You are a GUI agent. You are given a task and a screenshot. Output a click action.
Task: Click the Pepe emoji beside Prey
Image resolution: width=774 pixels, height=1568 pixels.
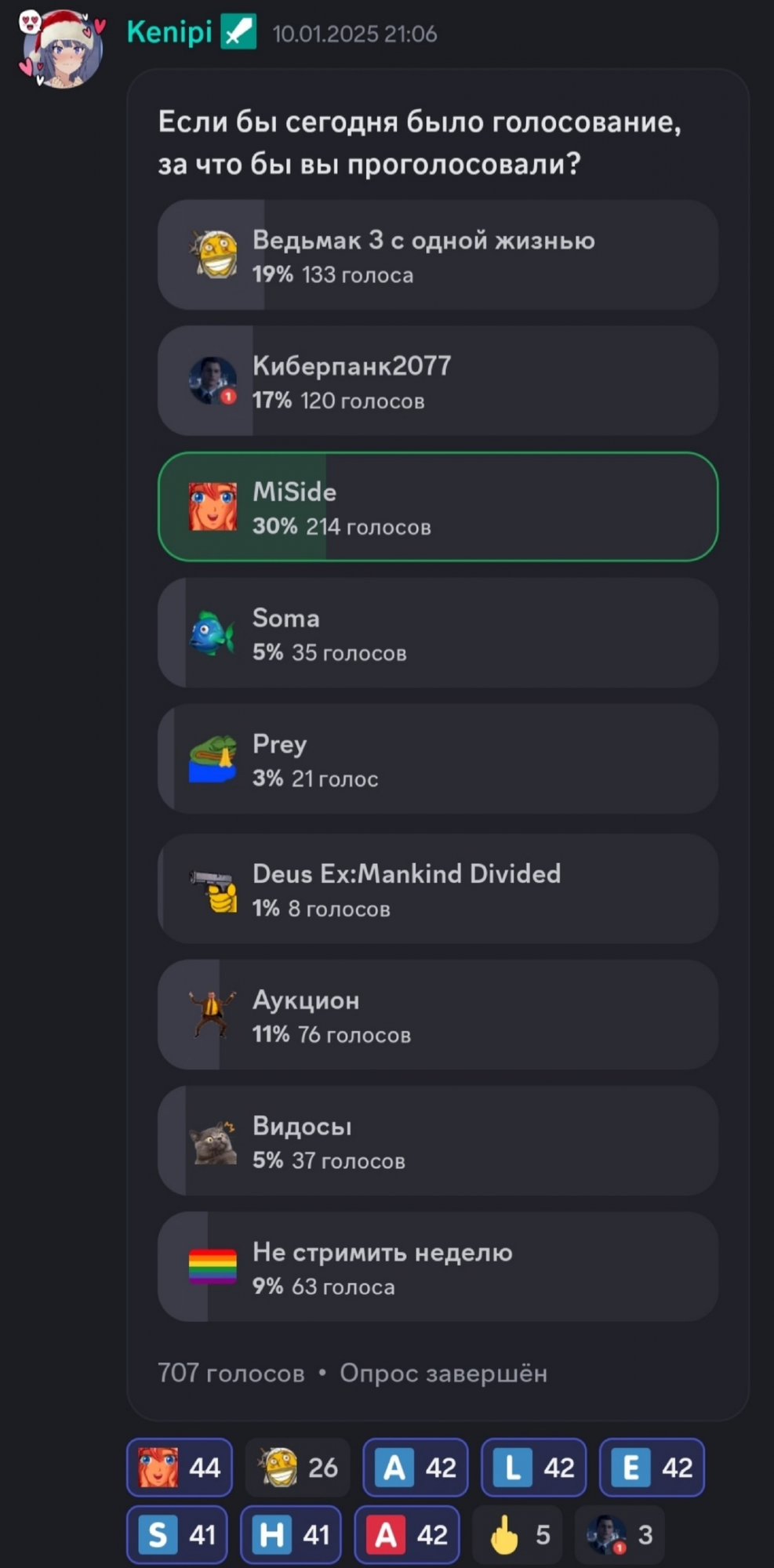point(213,759)
